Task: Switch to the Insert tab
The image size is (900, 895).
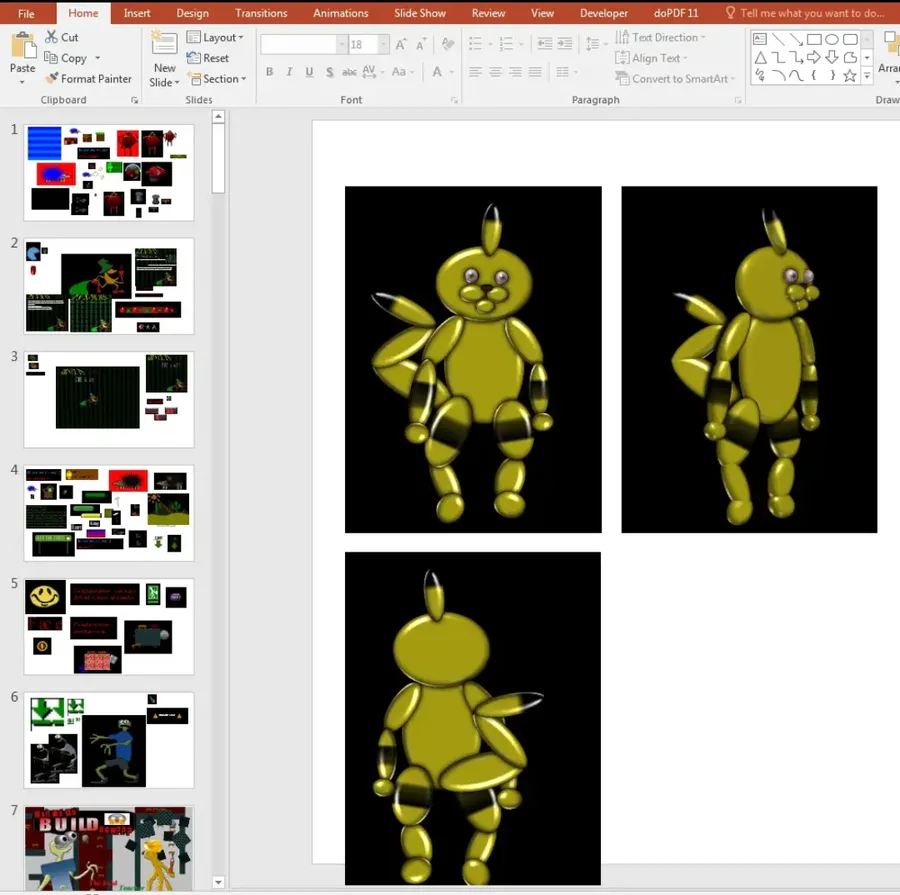Action: pos(137,13)
